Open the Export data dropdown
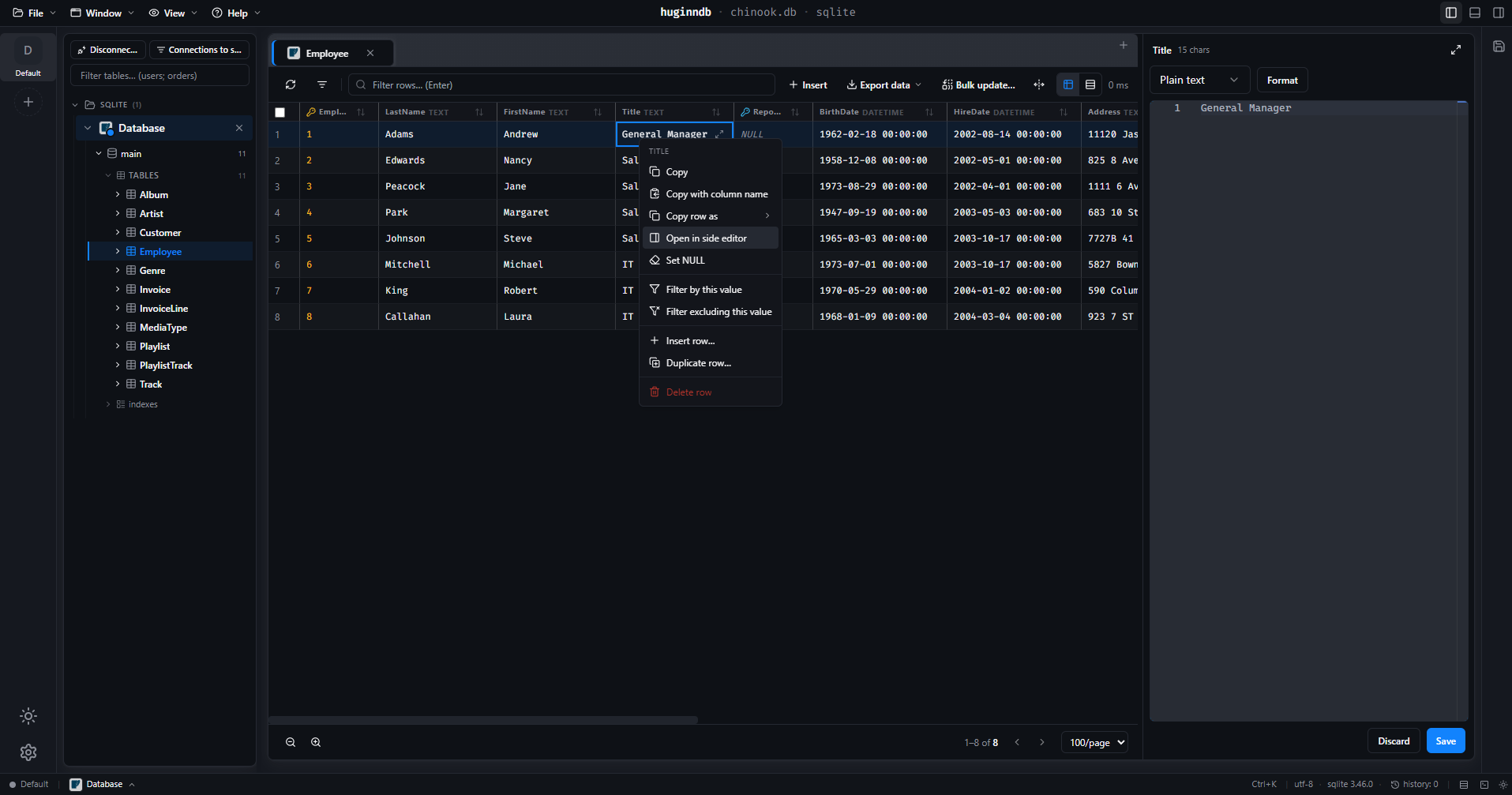Viewport: 1512px width, 795px height. 884,84
